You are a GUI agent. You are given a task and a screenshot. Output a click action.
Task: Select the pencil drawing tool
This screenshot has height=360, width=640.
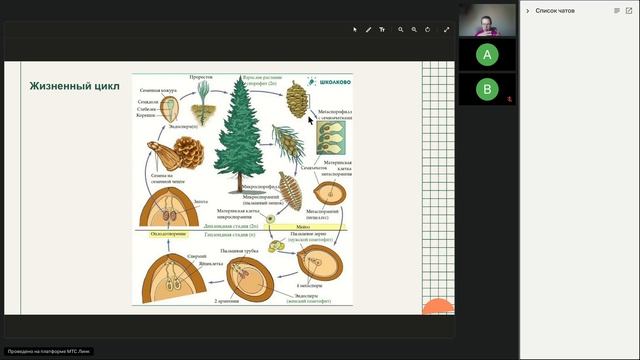368,29
